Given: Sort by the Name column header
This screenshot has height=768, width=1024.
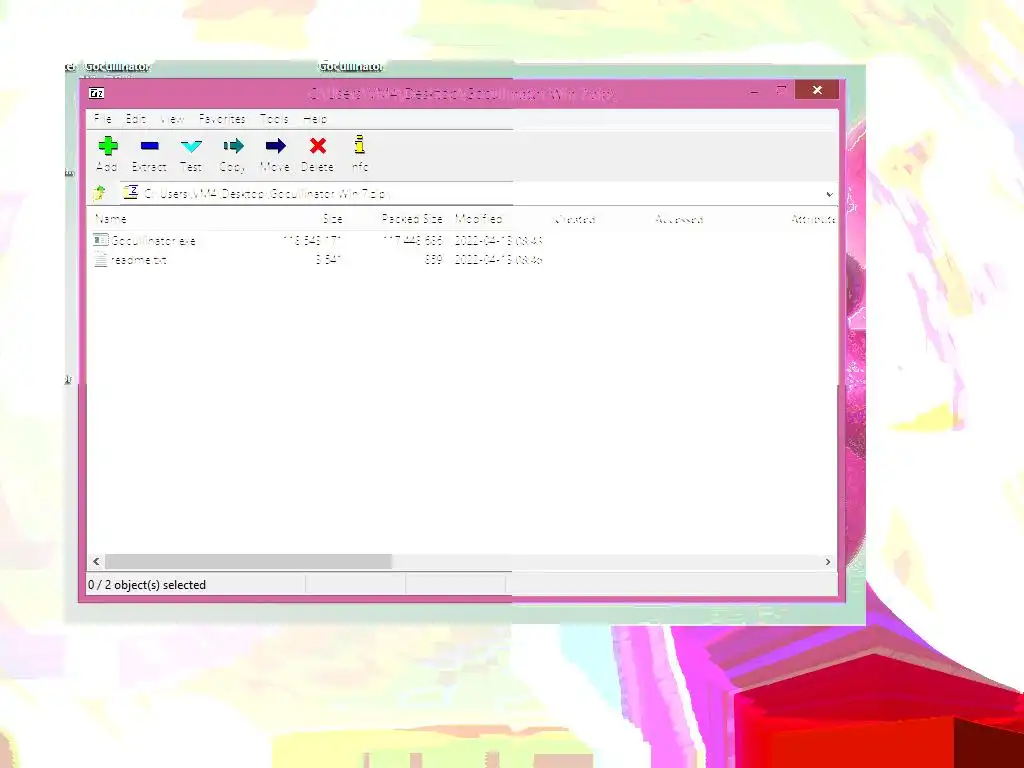Looking at the screenshot, I should click(111, 219).
